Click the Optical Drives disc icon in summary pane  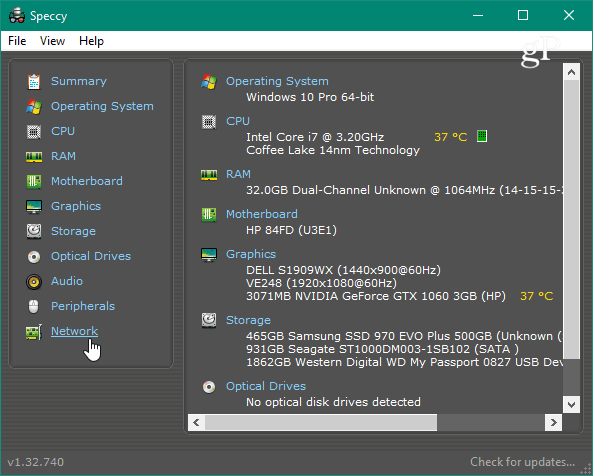[x=209, y=387]
